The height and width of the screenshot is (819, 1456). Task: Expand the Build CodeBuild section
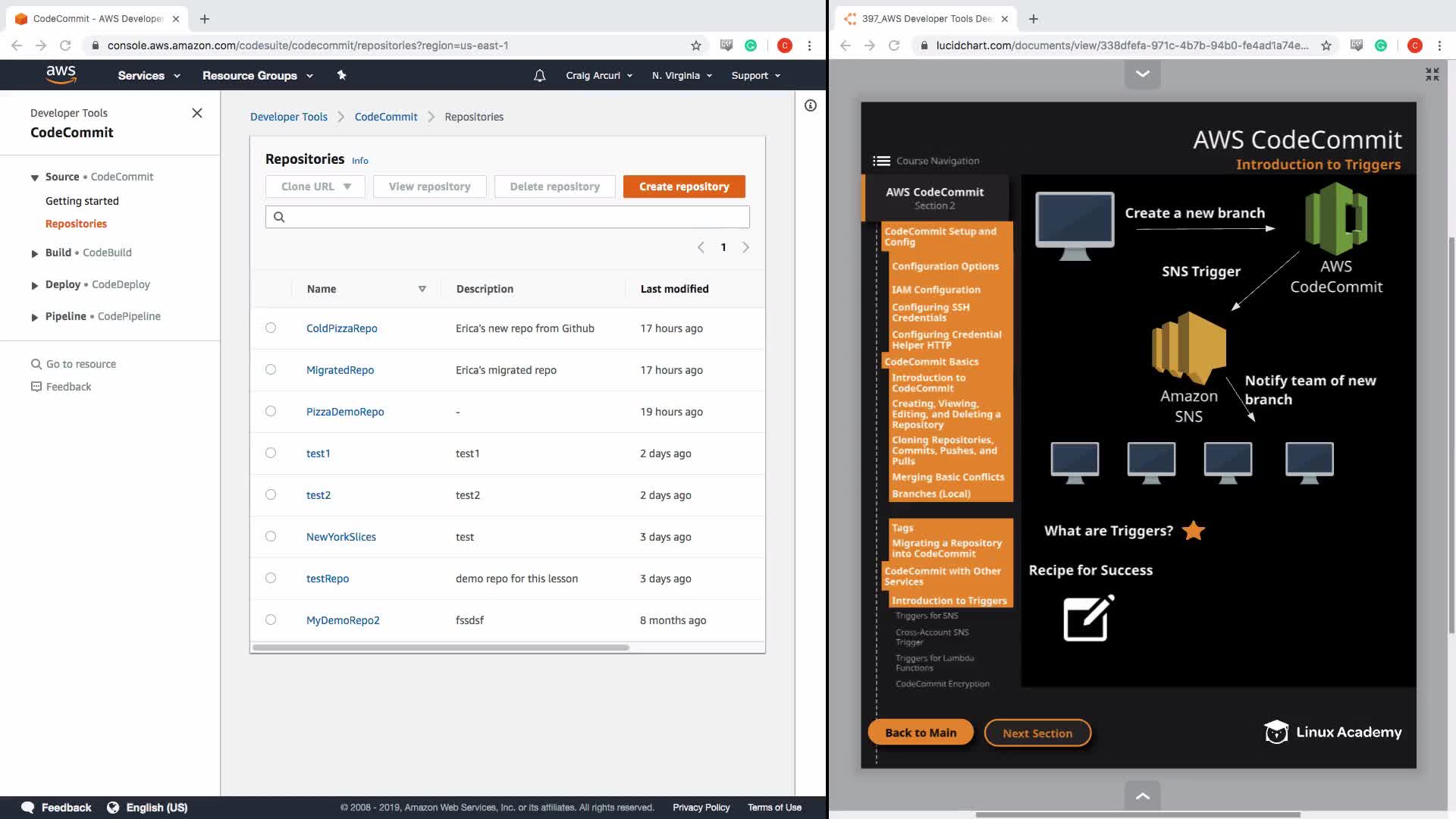pos(35,253)
